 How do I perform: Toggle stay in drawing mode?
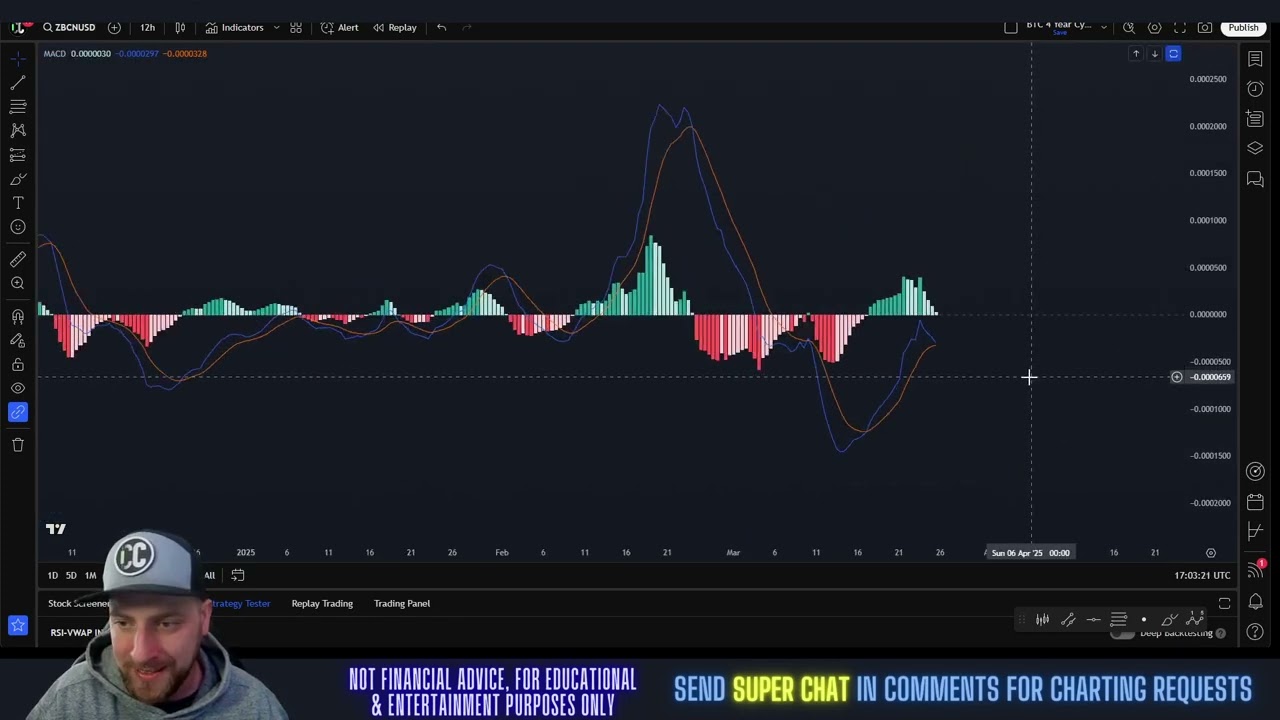point(18,341)
